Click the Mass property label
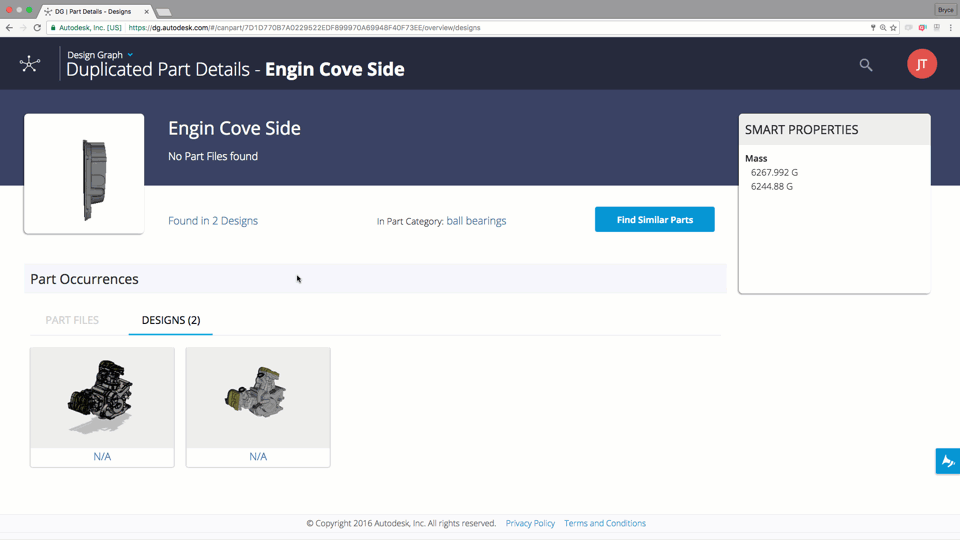960x540 pixels. coord(756,158)
